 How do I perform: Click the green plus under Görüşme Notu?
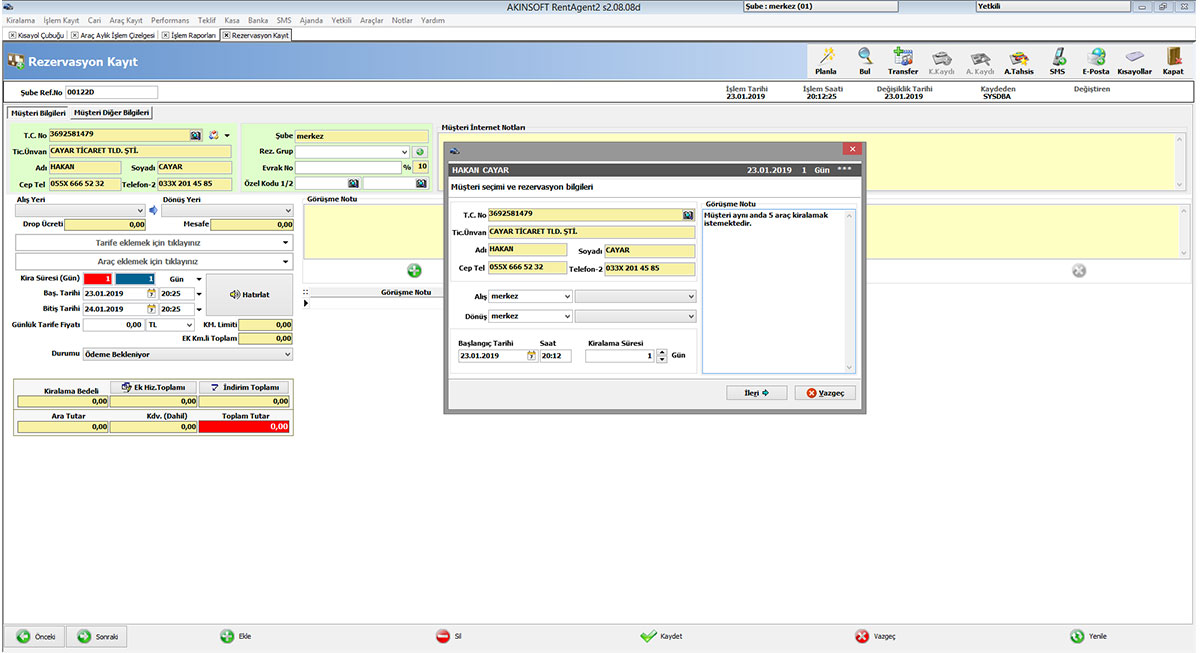414,269
